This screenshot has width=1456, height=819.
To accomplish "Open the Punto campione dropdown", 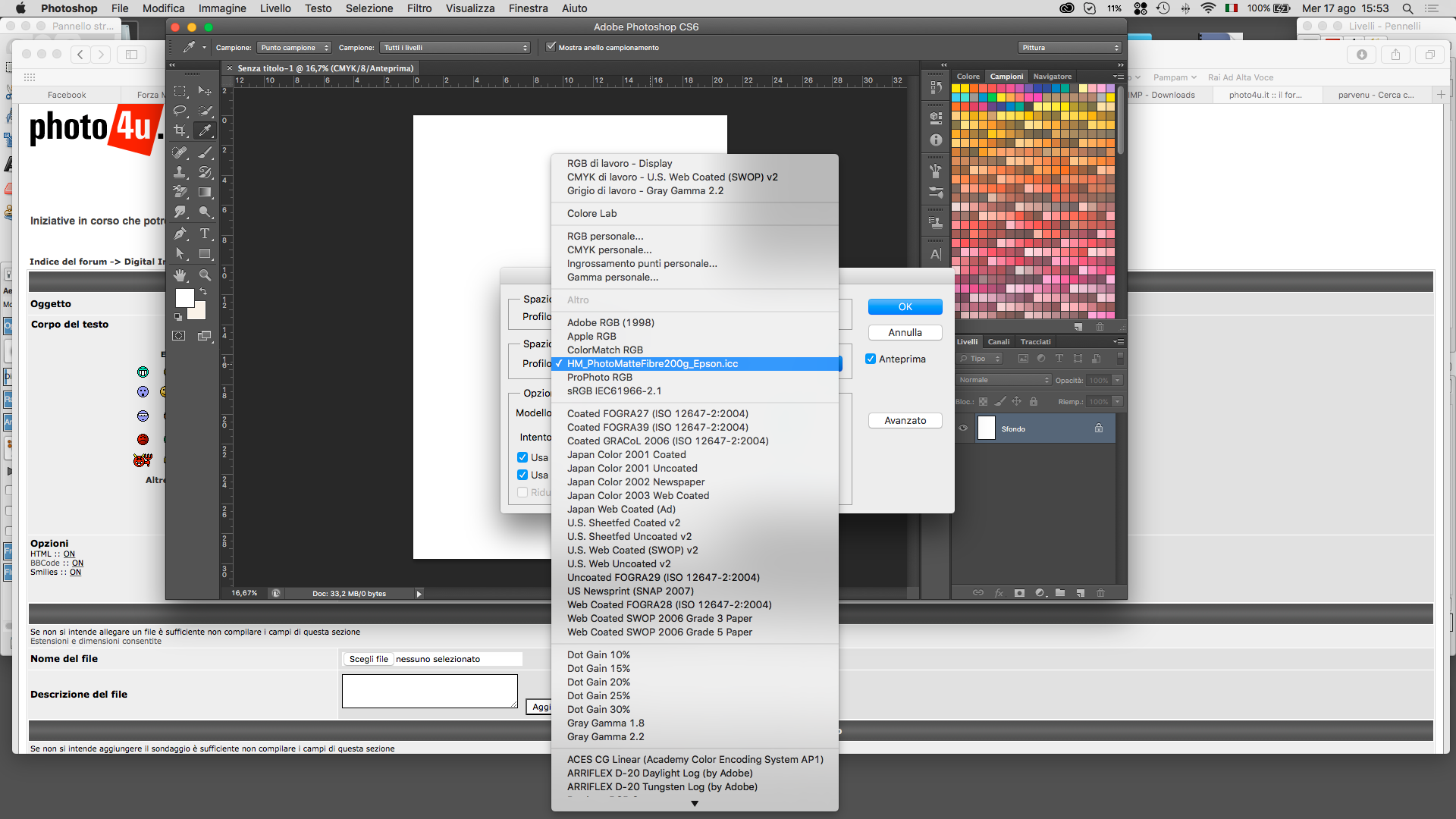I will (x=294, y=47).
